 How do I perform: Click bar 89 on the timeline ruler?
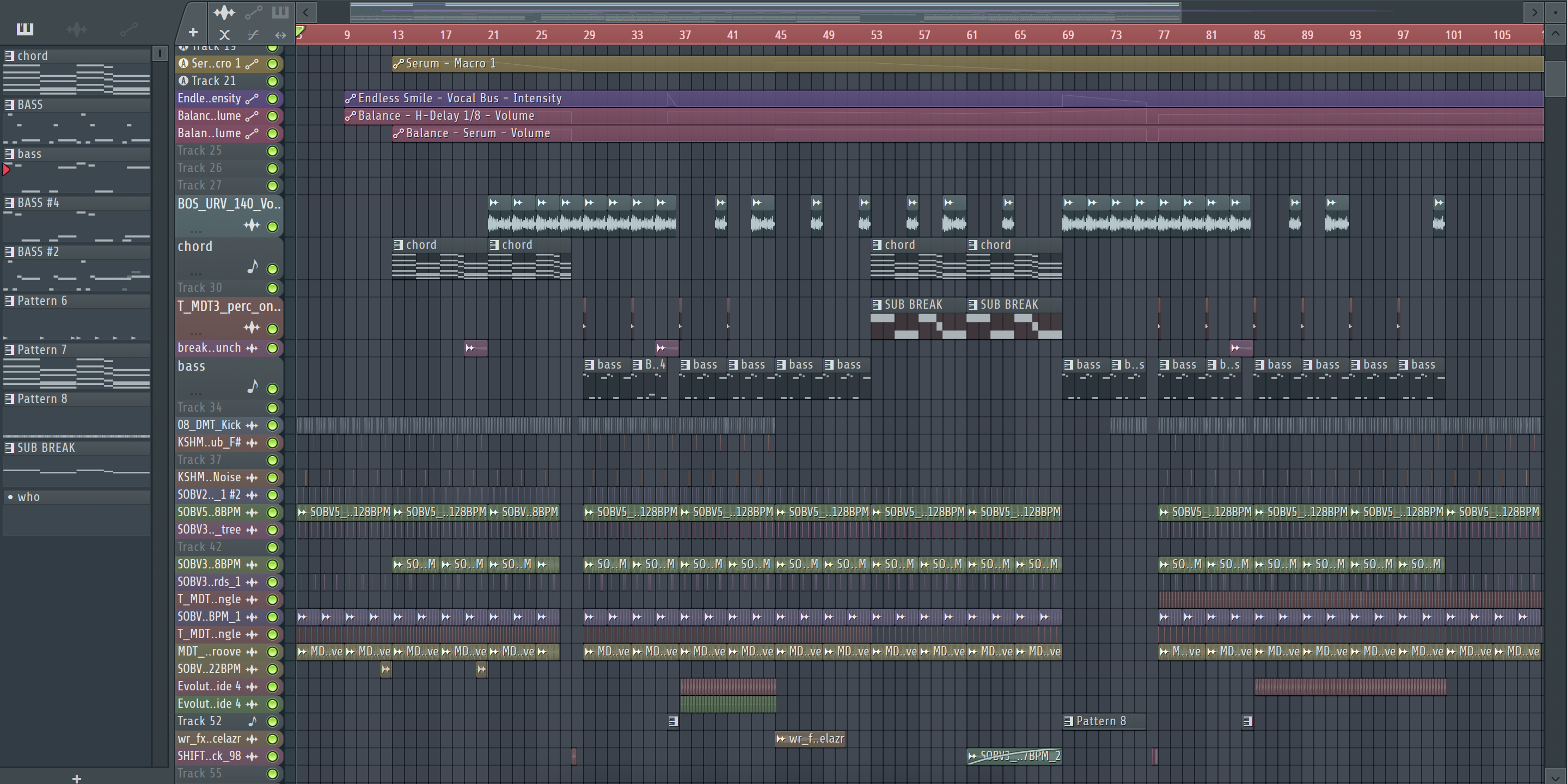coord(1307,35)
